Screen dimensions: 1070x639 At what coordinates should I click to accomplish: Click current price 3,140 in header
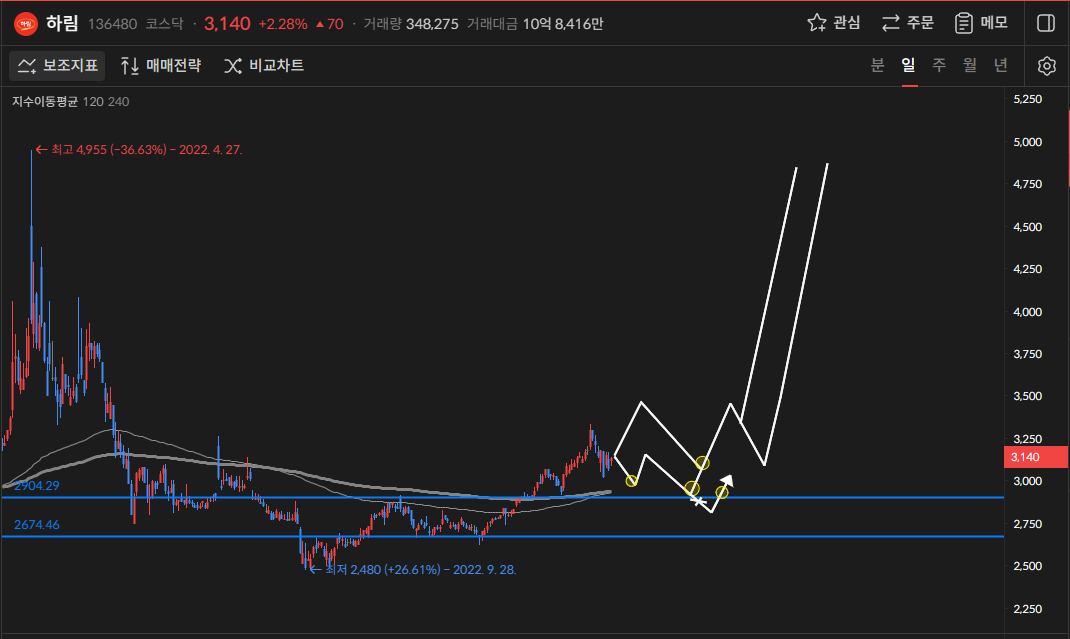[x=227, y=24]
